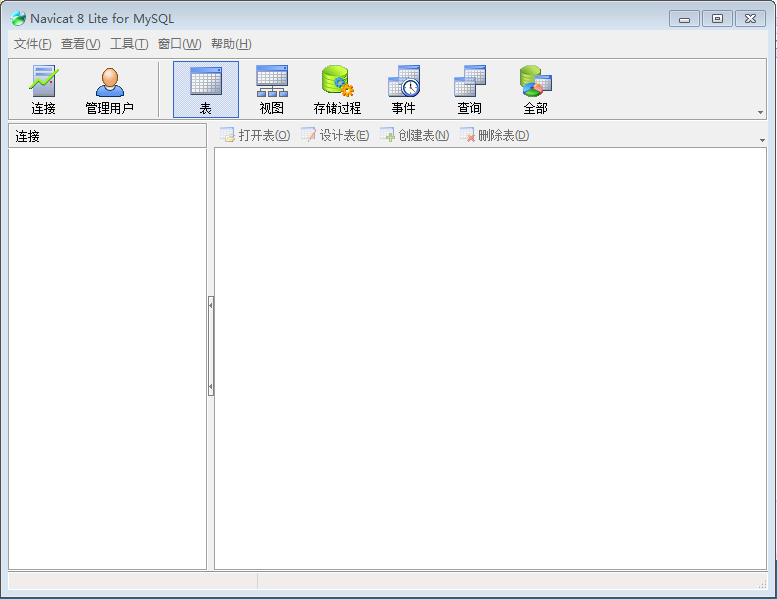Click 打开表 (Open Table) button
Screen dimensions: 777x599
point(255,135)
